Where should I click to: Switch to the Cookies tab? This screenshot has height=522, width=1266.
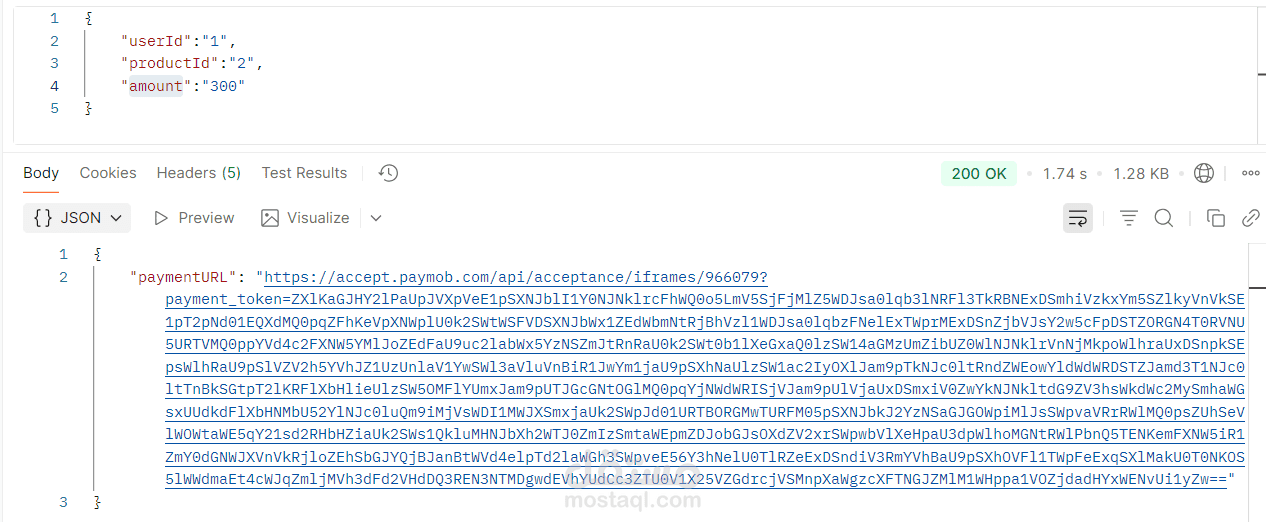tap(108, 173)
